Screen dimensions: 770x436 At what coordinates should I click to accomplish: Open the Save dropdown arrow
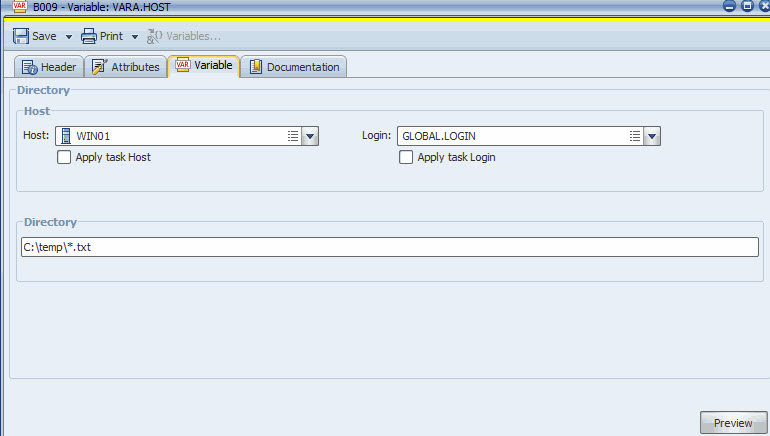(69, 37)
